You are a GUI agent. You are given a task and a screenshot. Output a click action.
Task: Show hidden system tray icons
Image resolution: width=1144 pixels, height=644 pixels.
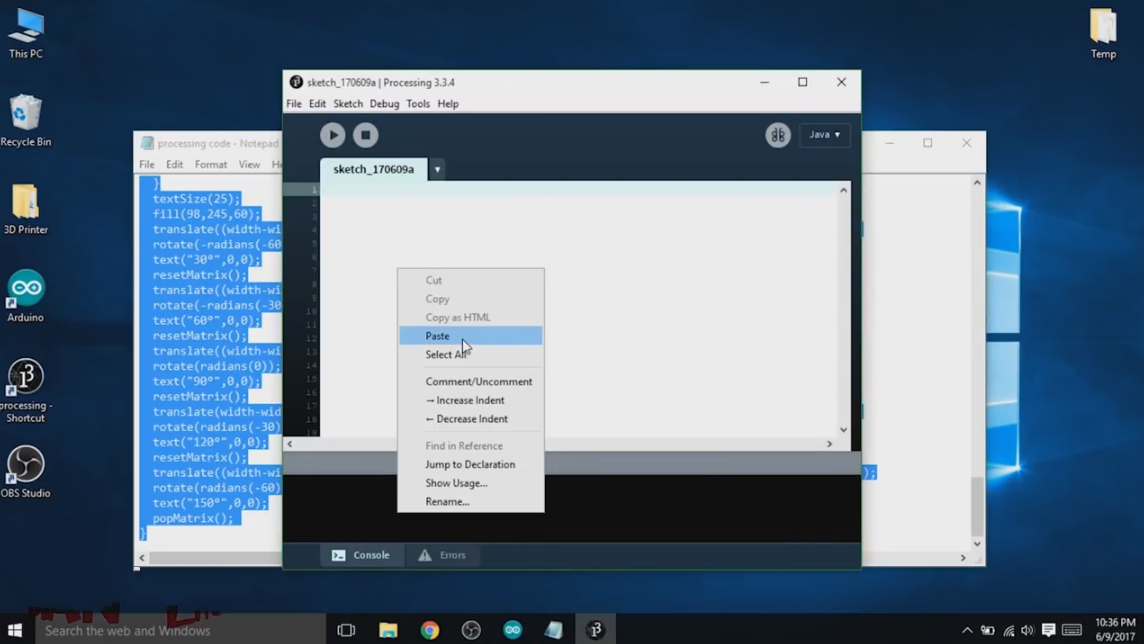(967, 630)
